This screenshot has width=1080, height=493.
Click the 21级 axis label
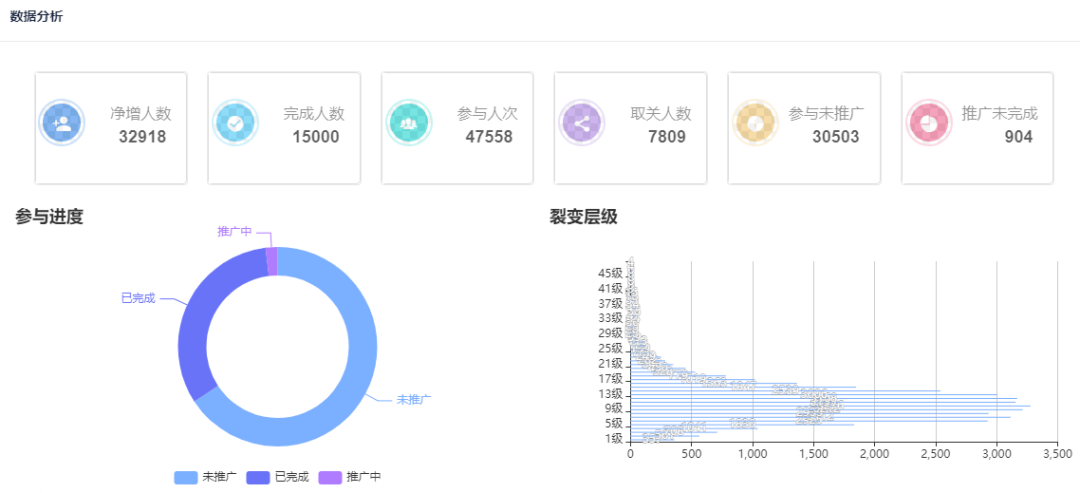point(611,364)
